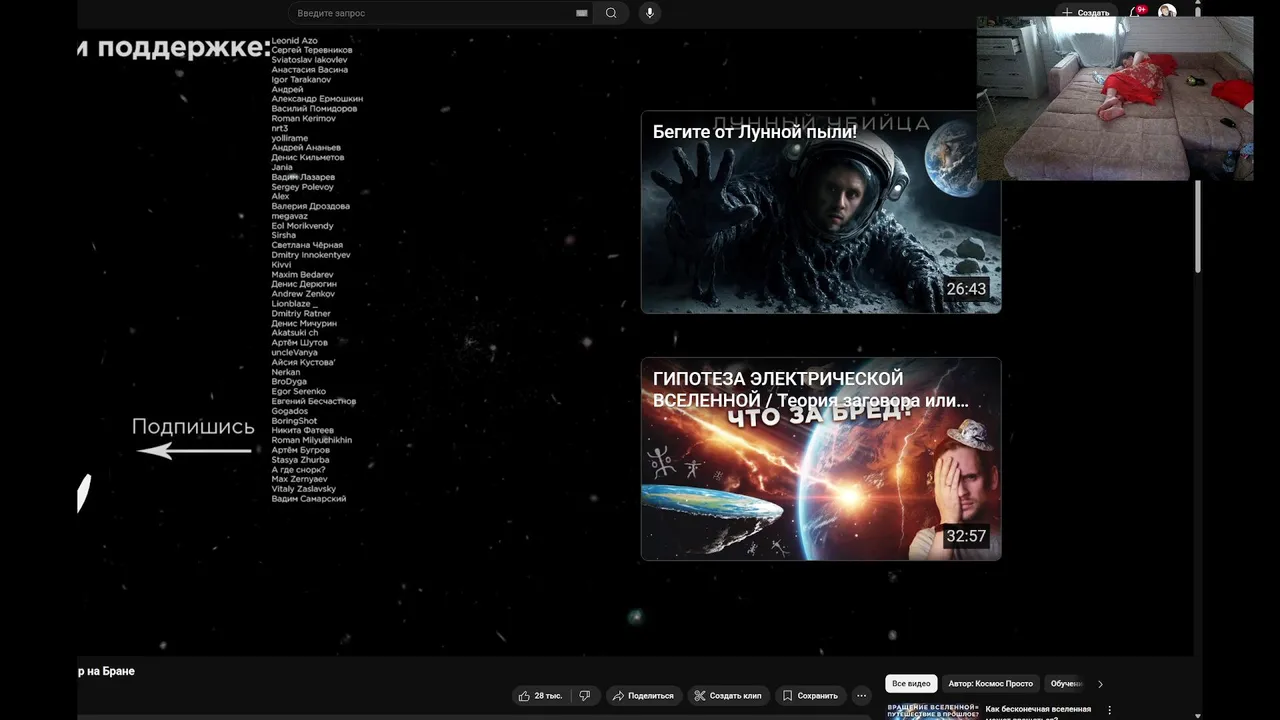Open the account avatar menu
This screenshot has width=1280, height=720.
tap(1167, 12)
